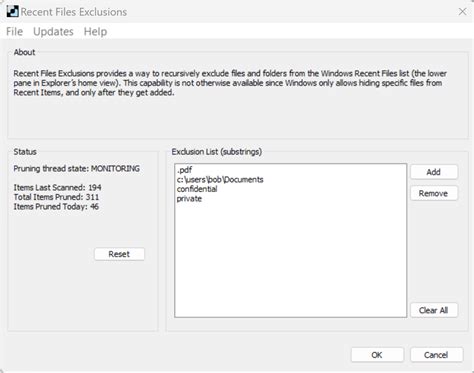Click the Pruning thread state MONITORING text
Viewport: 474px width, 373px height.
[77, 169]
